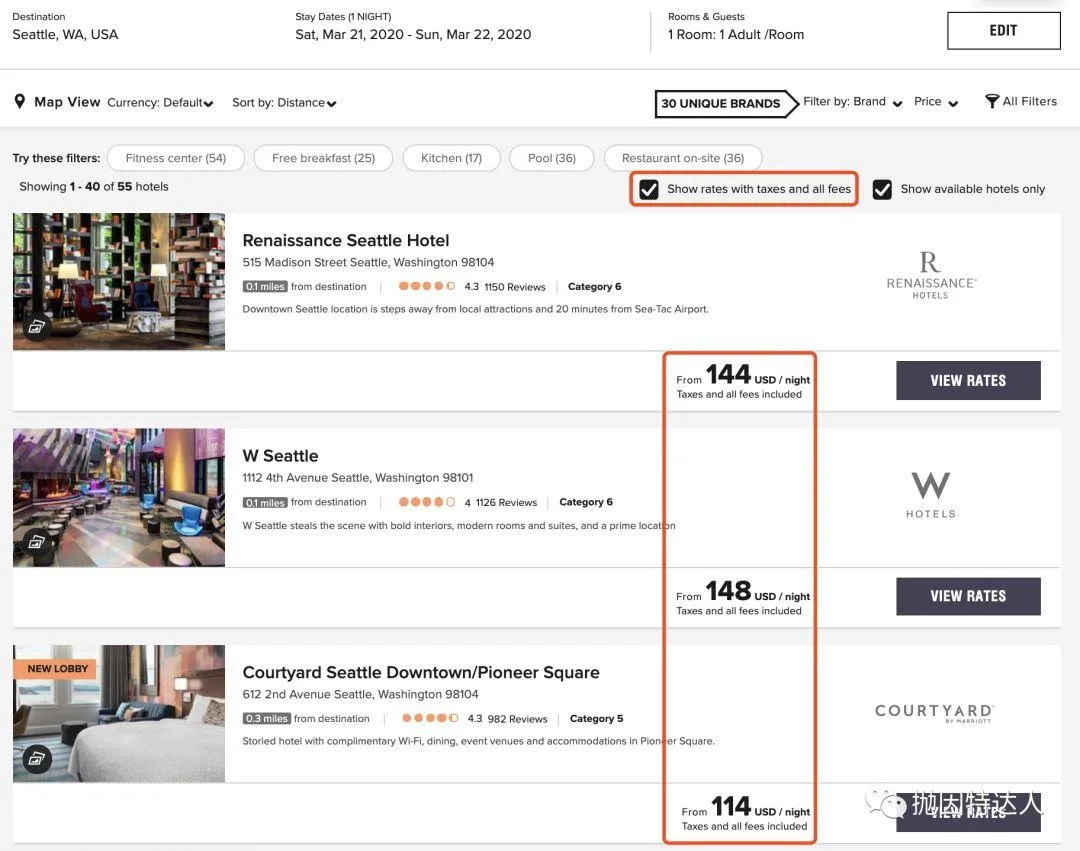Click the star rating of W Seattle
The height and width of the screenshot is (851, 1080).
426,502
